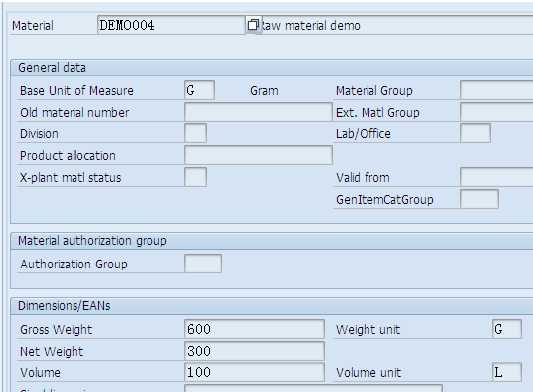
Task: Click the 'Ext. Matl Group' label
Action: pyautogui.click(x=378, y=112)
